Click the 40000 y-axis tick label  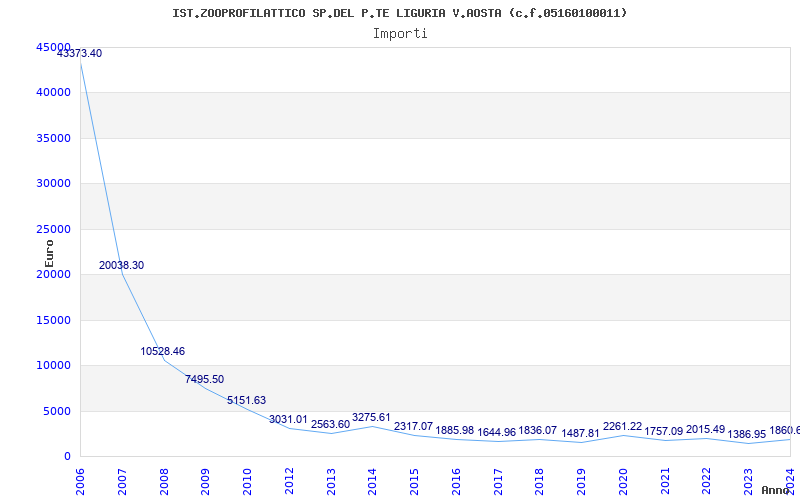(x=53, y=92)
